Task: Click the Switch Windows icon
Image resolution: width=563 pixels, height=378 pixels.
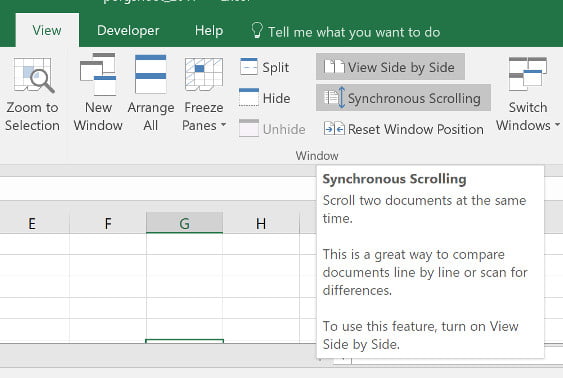Action: coord(528,74)
